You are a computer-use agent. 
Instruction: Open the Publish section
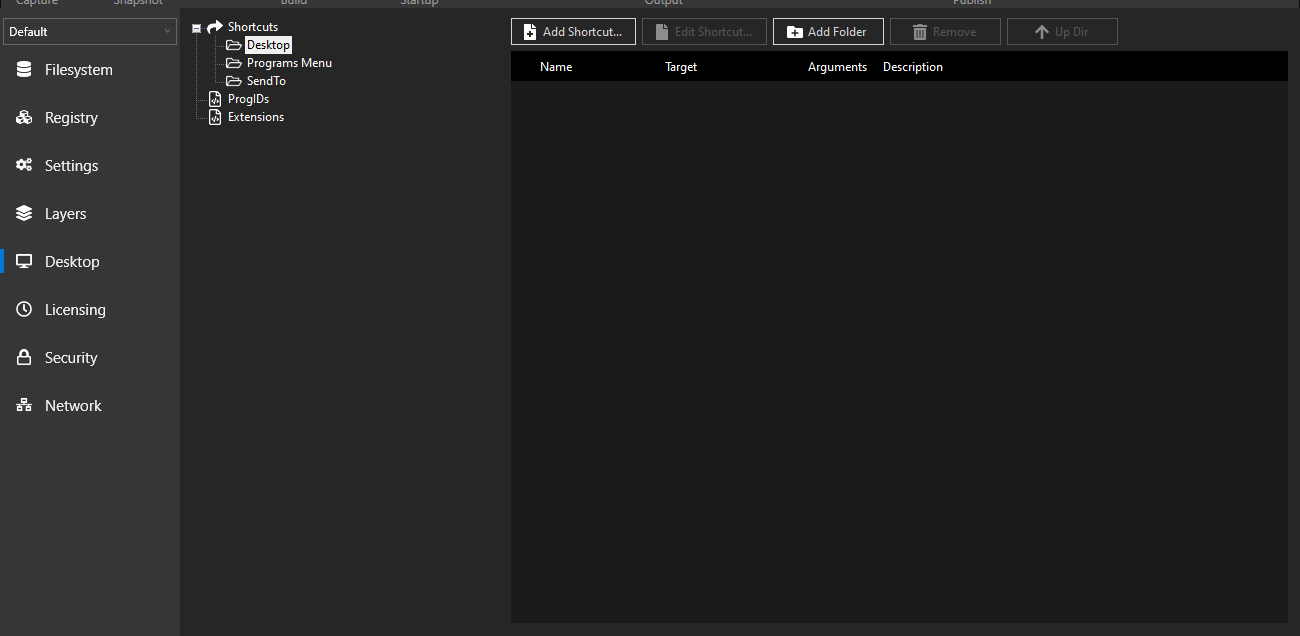point(971,3)
